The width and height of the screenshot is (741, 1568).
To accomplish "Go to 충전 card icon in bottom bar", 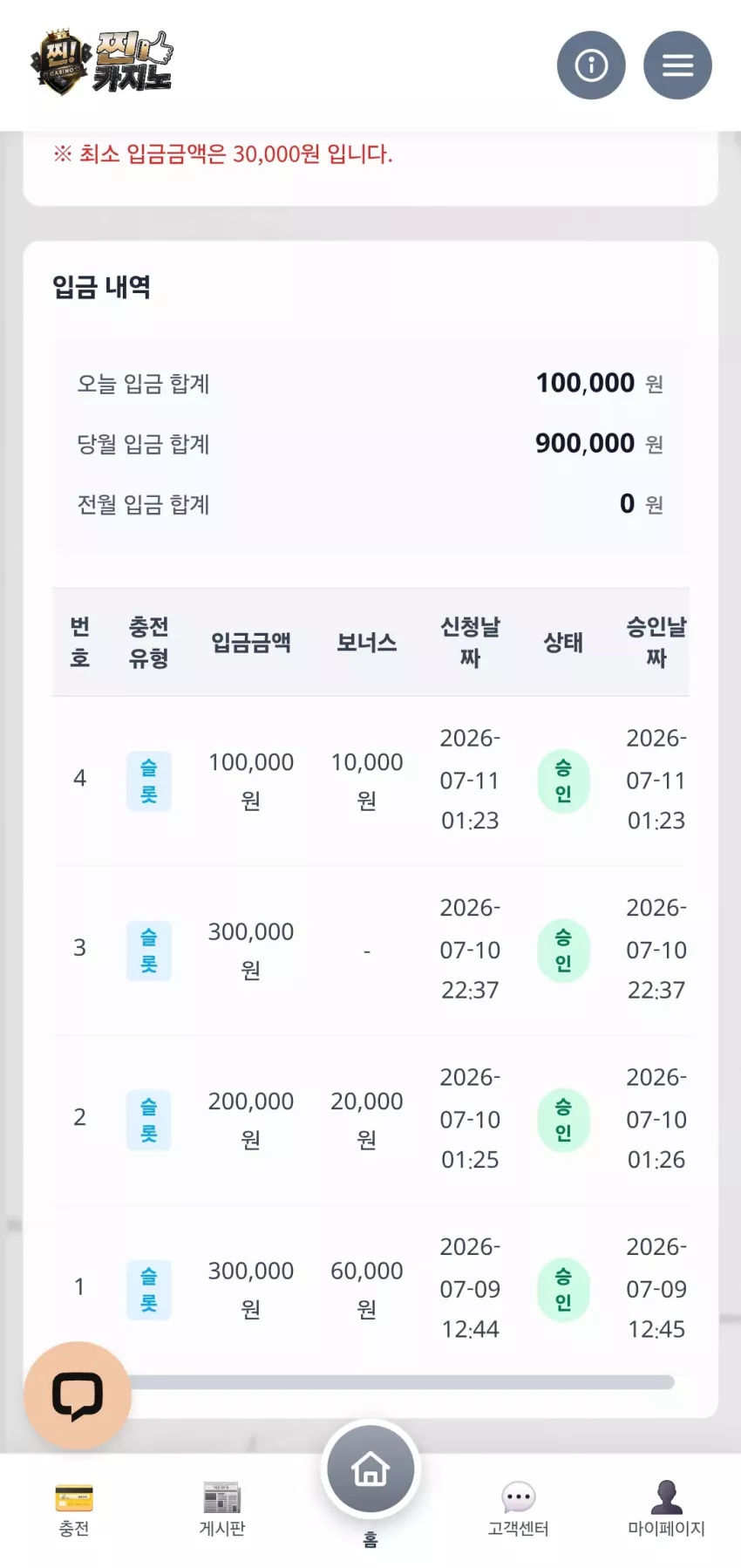I will coord(74,1498).
